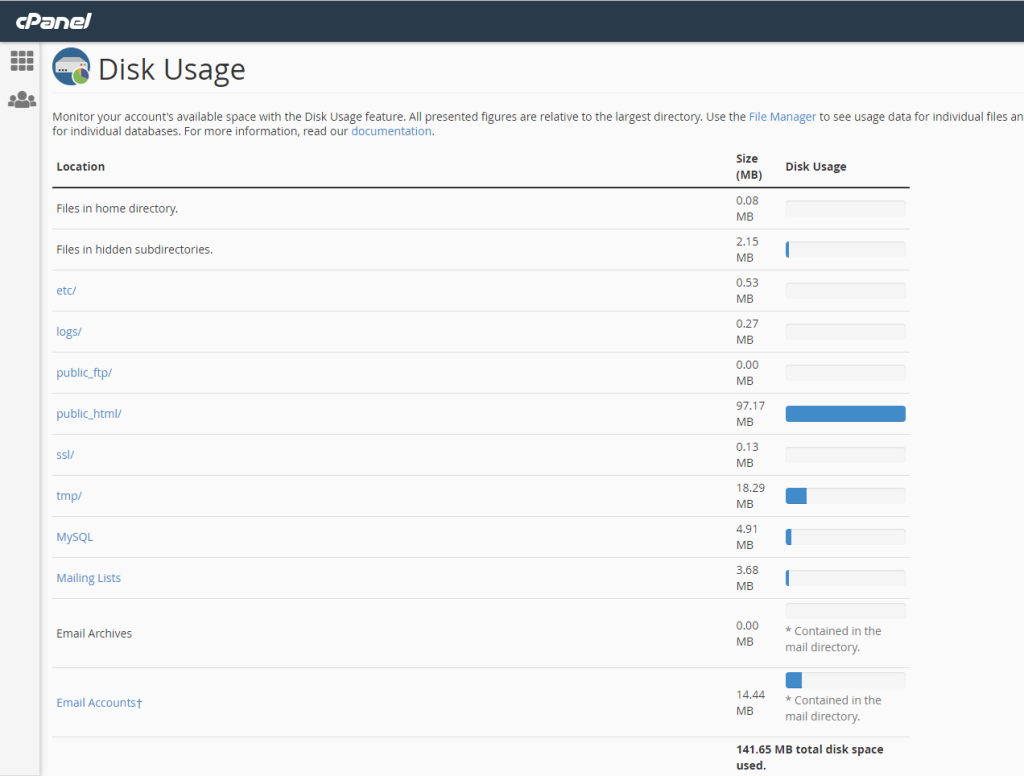Click the public_html usage bar
Viewport: 1024px width, 776px height.
(x=845, y=414)
